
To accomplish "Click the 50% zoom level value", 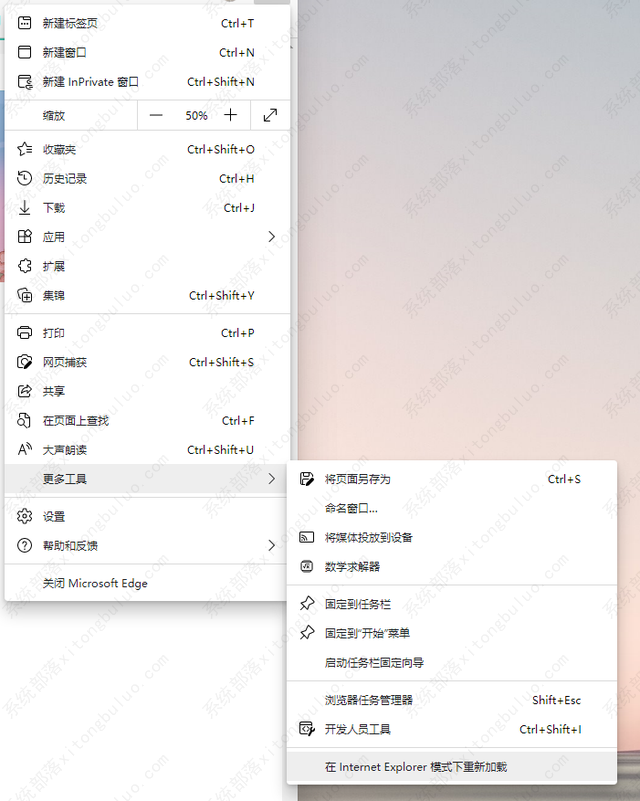I will [196, 115].
